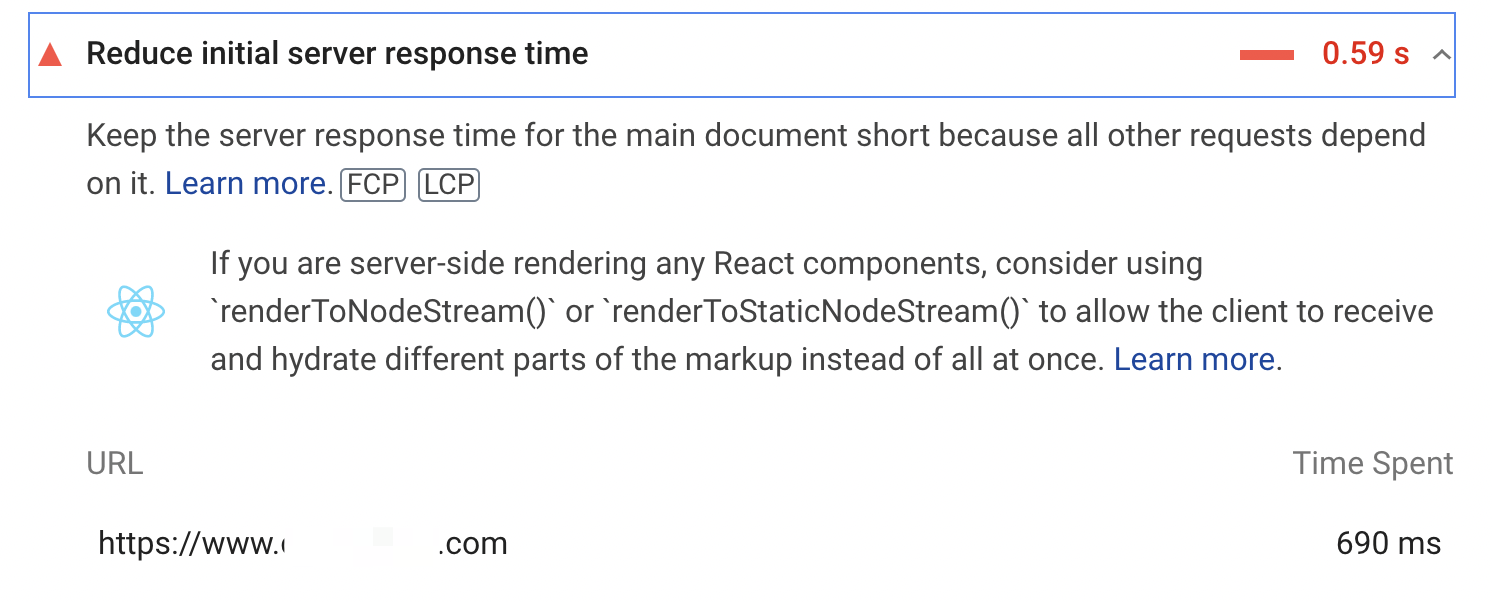
Task: Collapse the audit using the chevron arrow
Action: (x=1441, y=55)
